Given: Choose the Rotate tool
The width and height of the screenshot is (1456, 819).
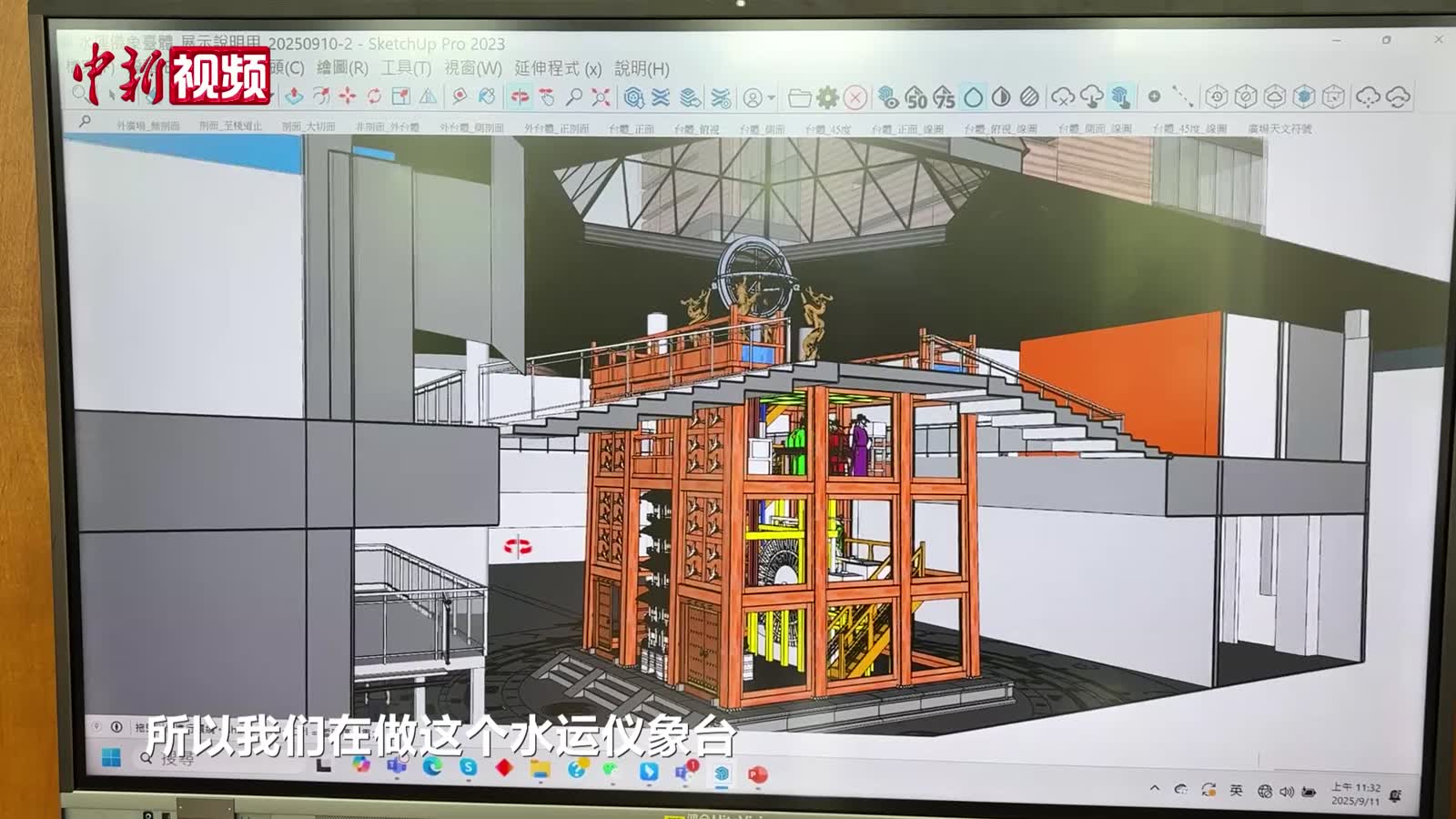Looking at the screenshot, I should click(x=374, y=96).
